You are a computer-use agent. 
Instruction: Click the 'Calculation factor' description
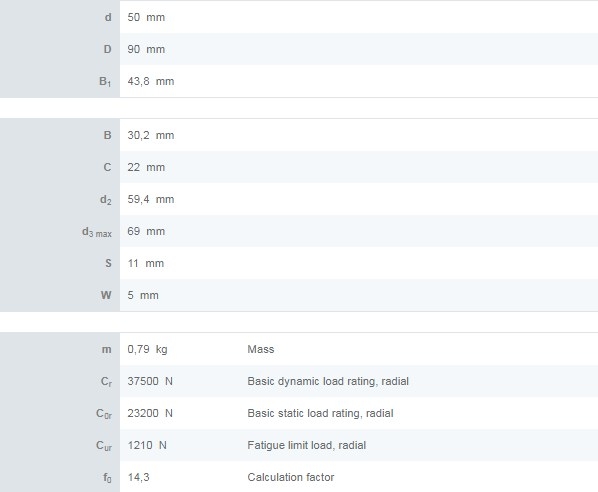(291, 478)
